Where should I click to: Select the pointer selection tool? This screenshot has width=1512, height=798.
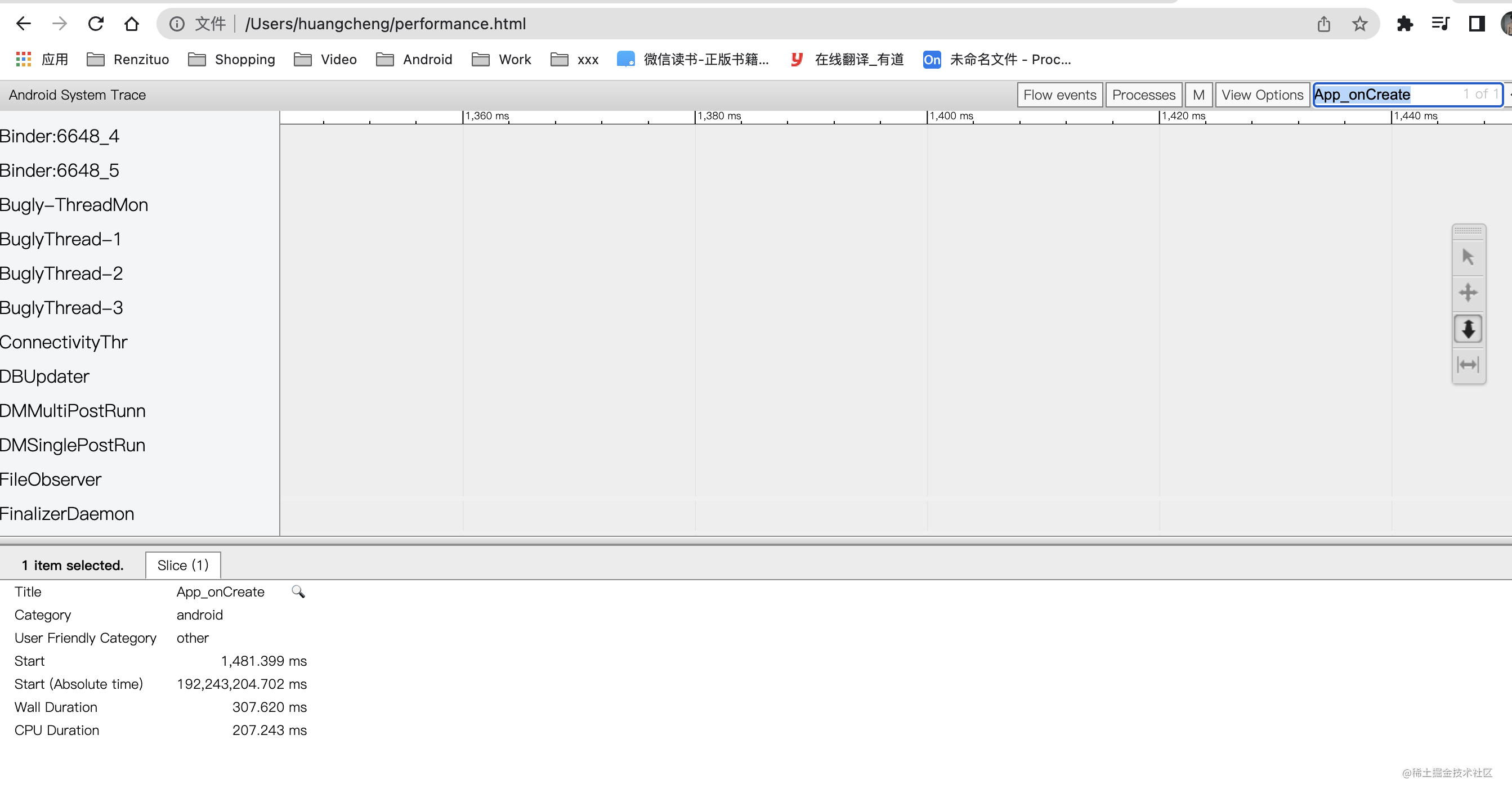point(1468,257)
